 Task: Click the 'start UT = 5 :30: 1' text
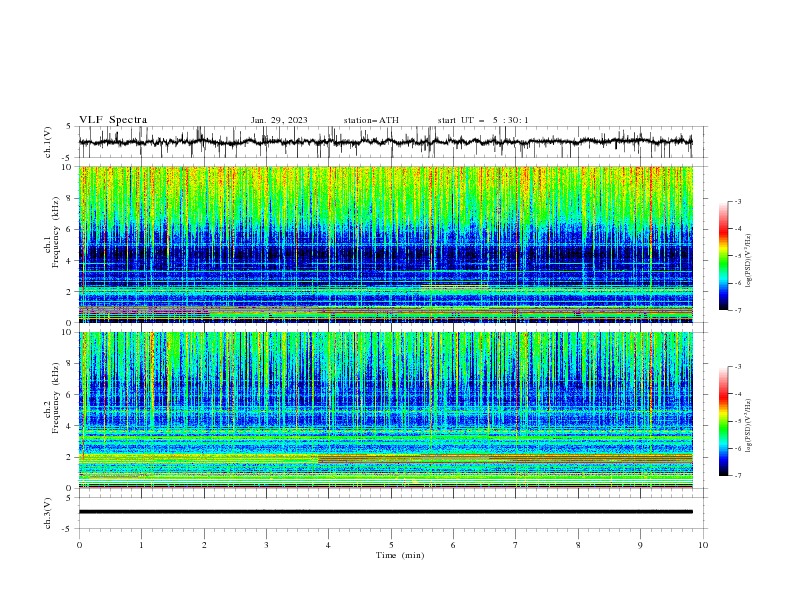pyautogui.click(x=483, y=120)
